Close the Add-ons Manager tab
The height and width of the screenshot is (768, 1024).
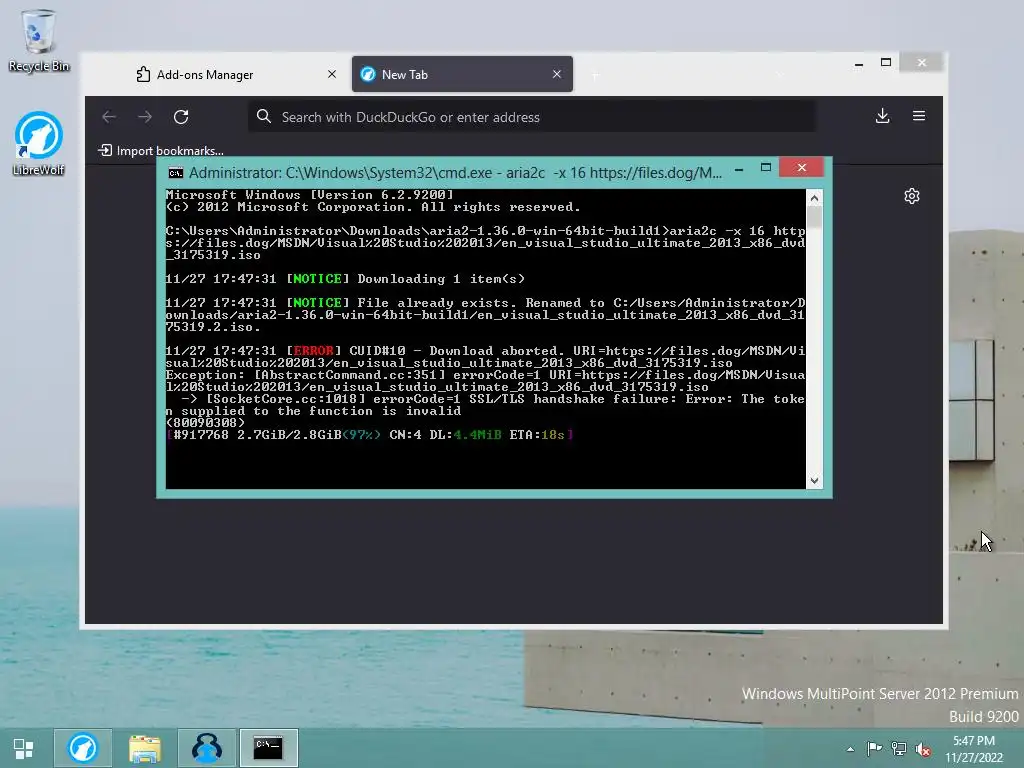point(332,74)
